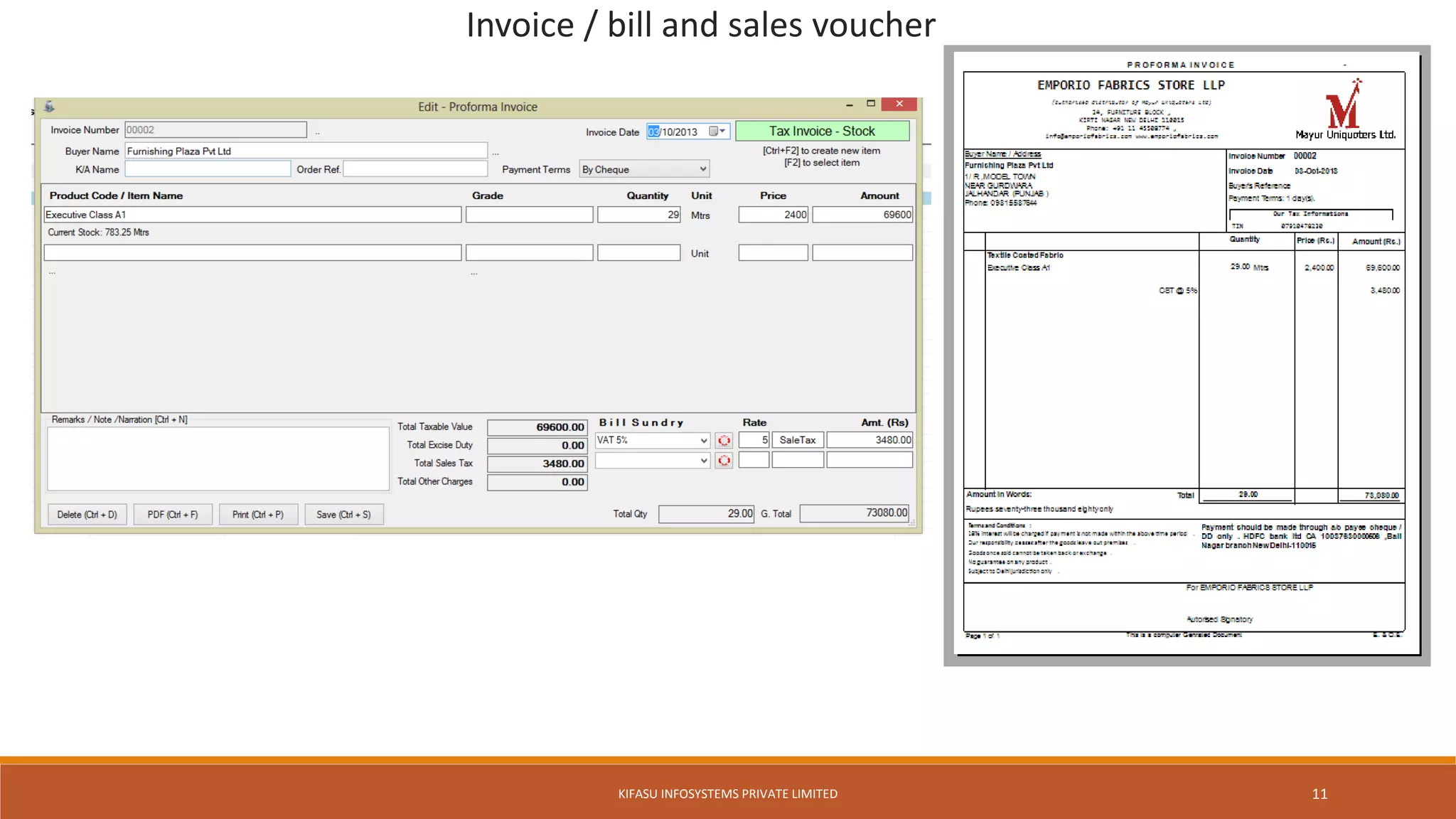Click the empty second row Quantity field
The image size is (1456, 819).
pos(639,252)
